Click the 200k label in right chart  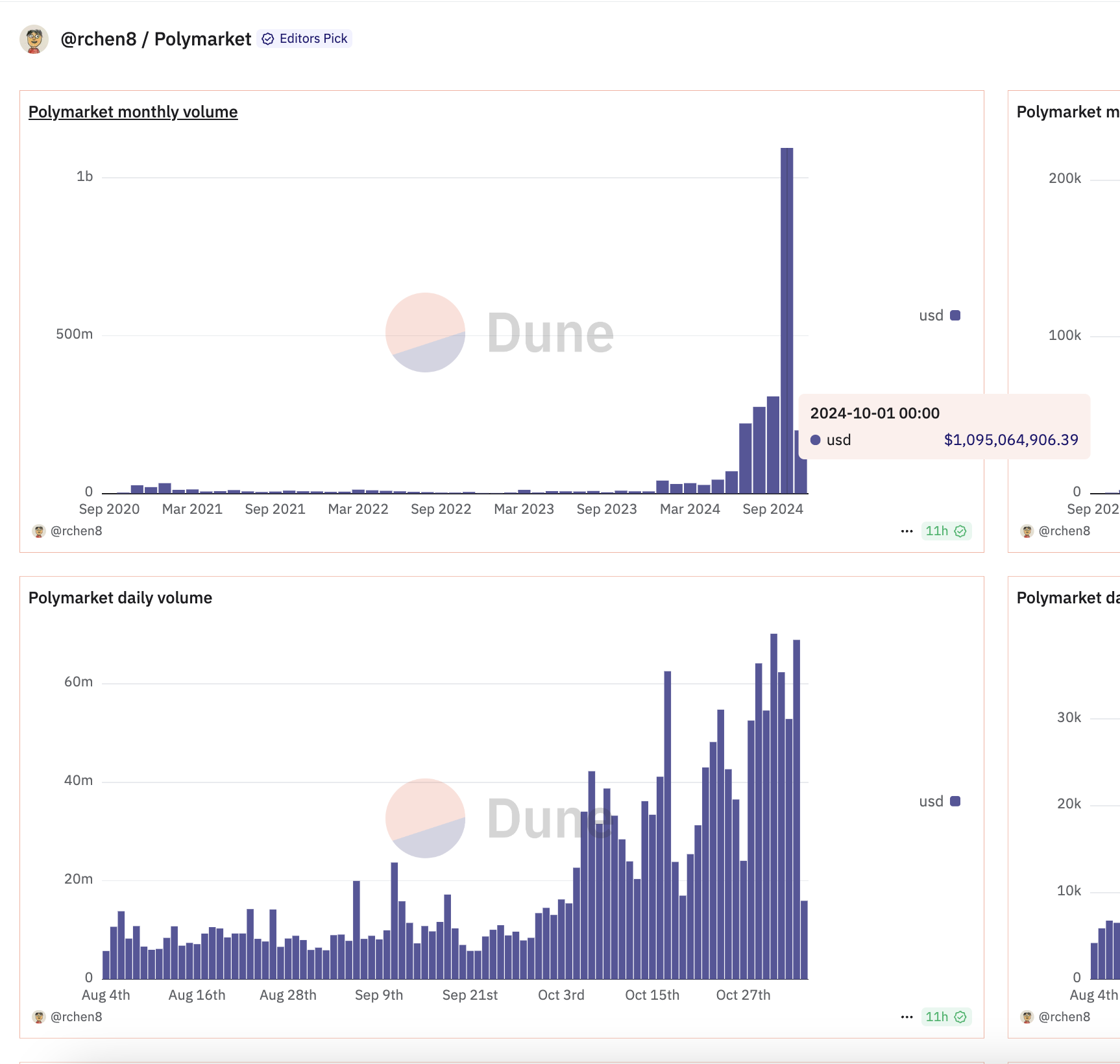pyautogui.click(x=1065, y=178)
